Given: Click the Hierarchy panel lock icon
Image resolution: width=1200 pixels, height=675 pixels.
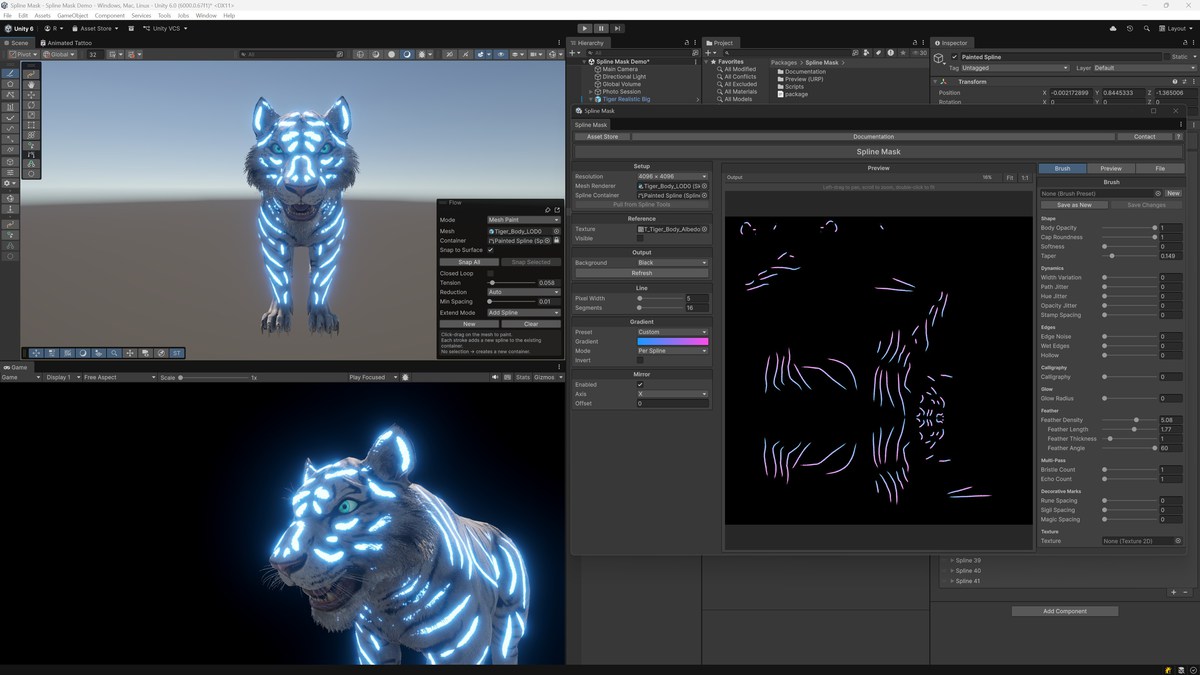Looking at the screenshot, I should tap(687, 43).
